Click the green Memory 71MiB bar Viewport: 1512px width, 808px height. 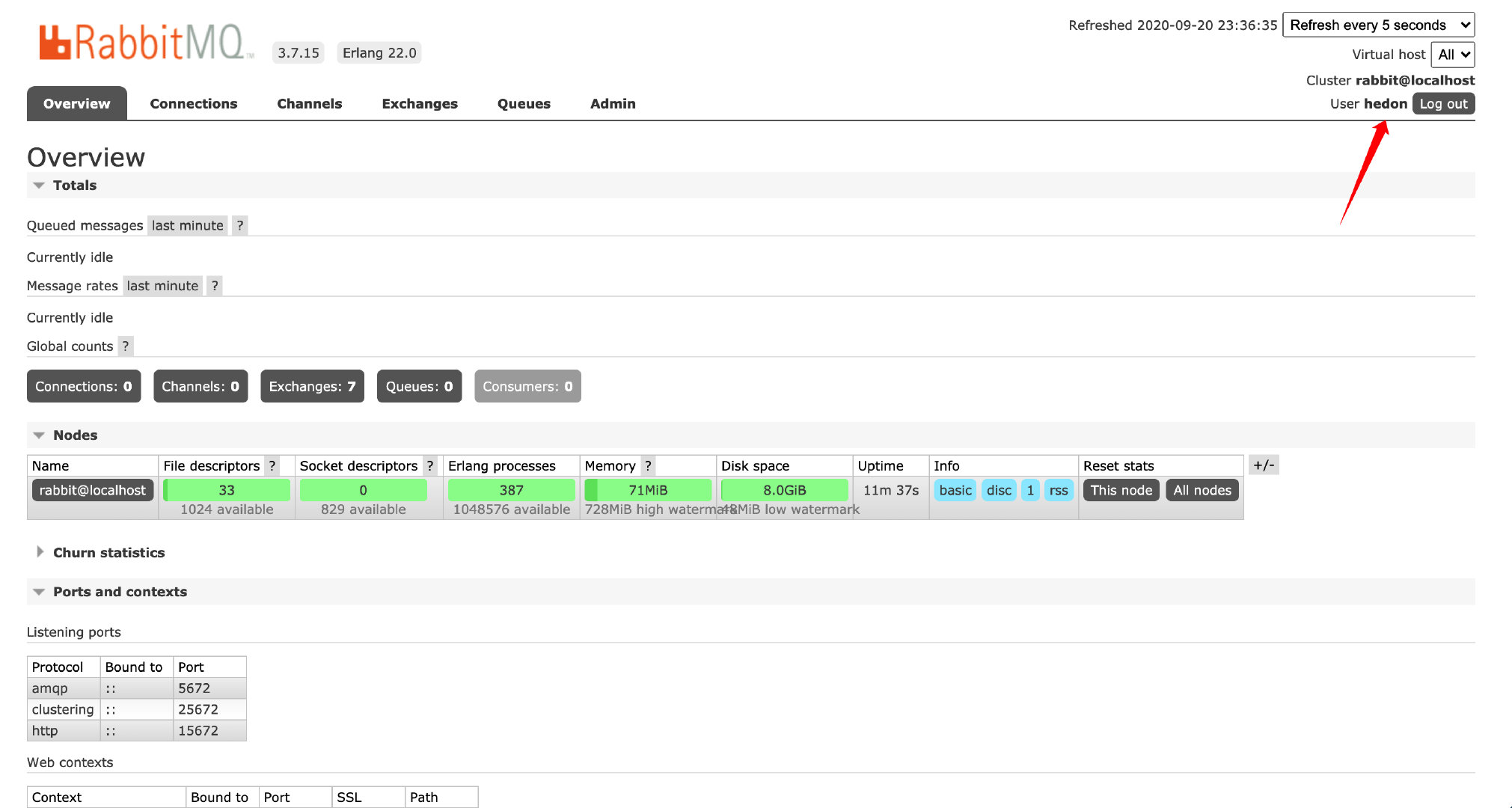[648, 491]
